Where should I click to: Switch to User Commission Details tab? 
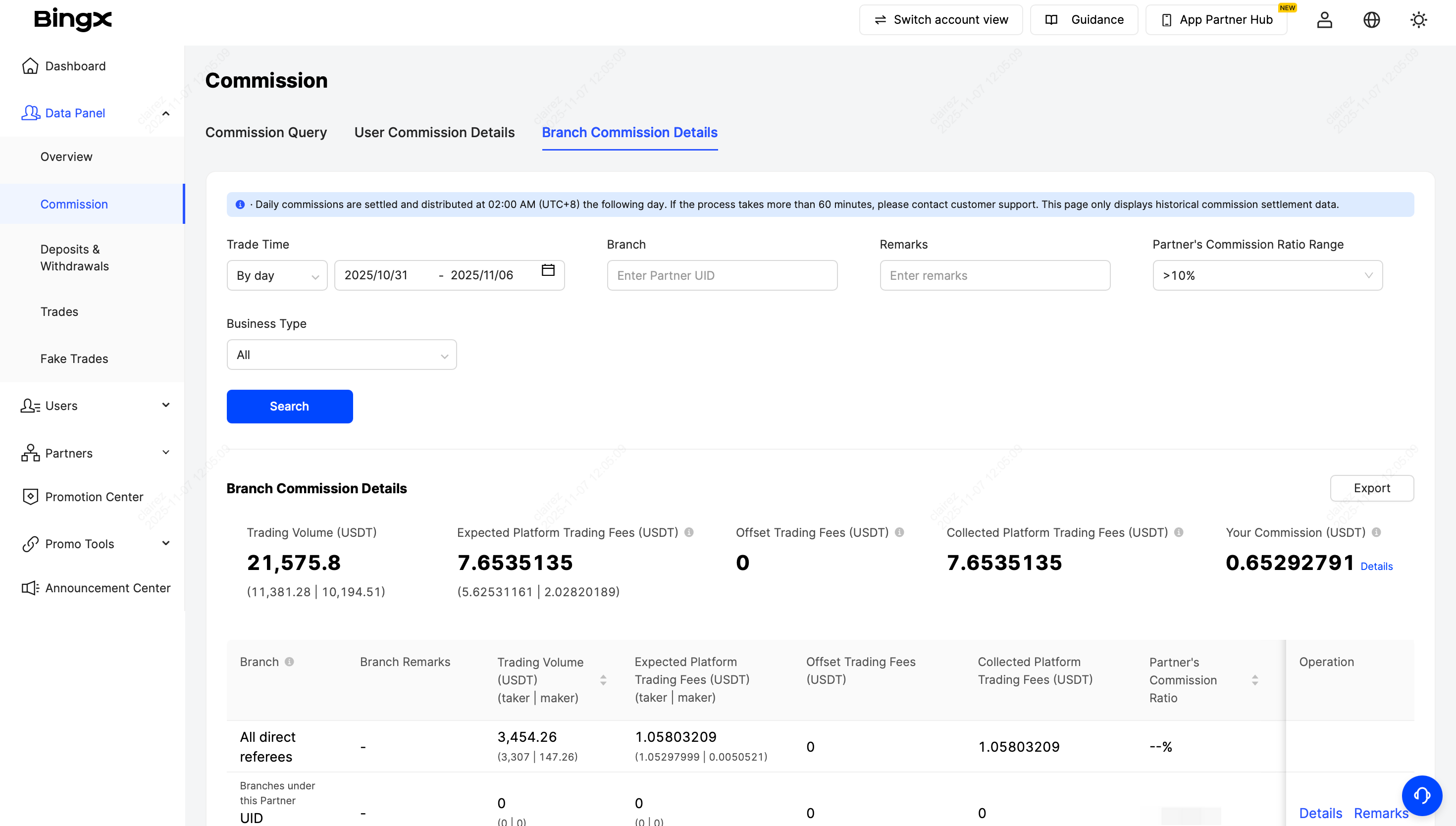click(x=434, y=132)
